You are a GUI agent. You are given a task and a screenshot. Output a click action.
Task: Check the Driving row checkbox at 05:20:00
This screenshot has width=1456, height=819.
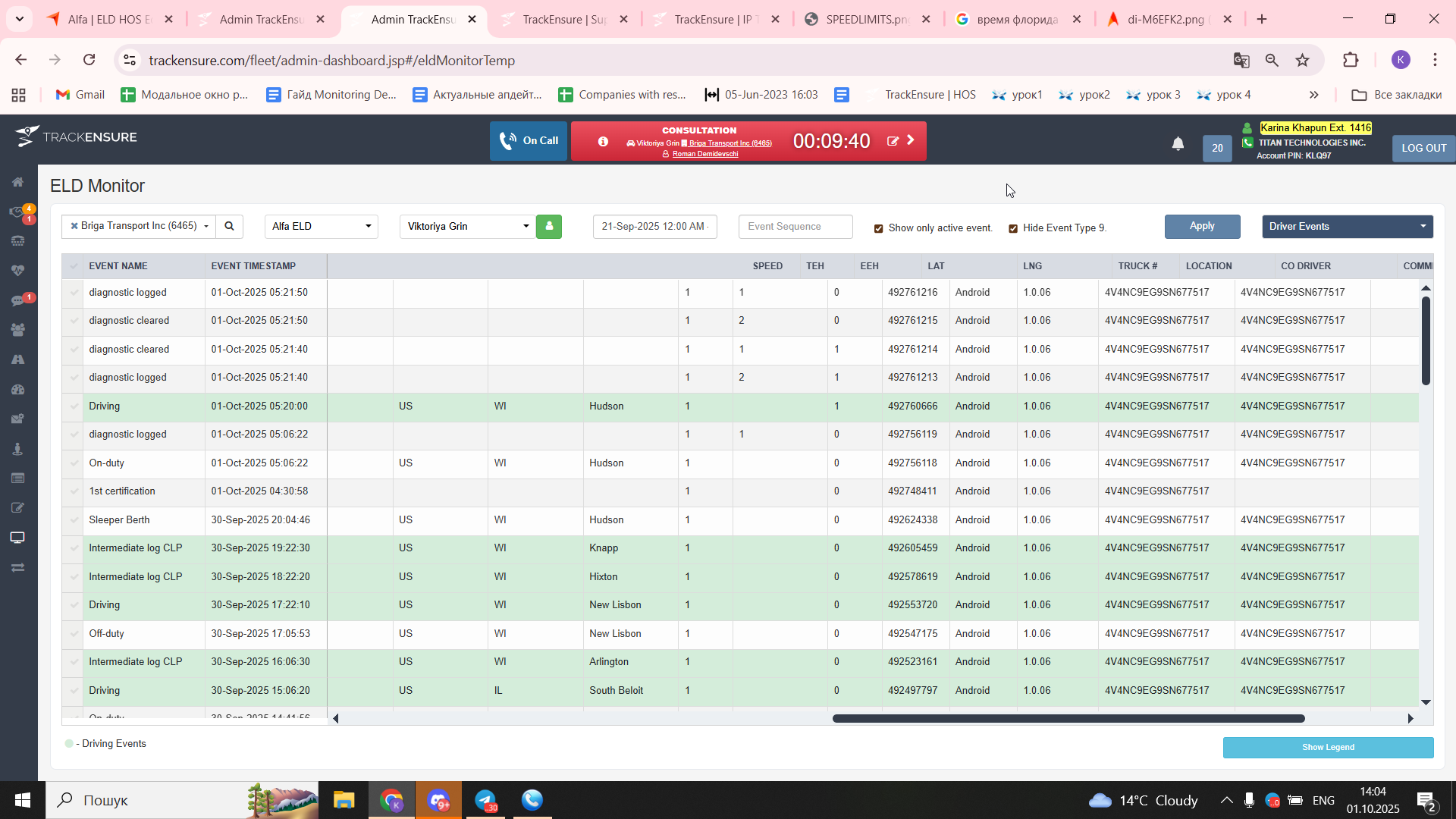(74, 406)
